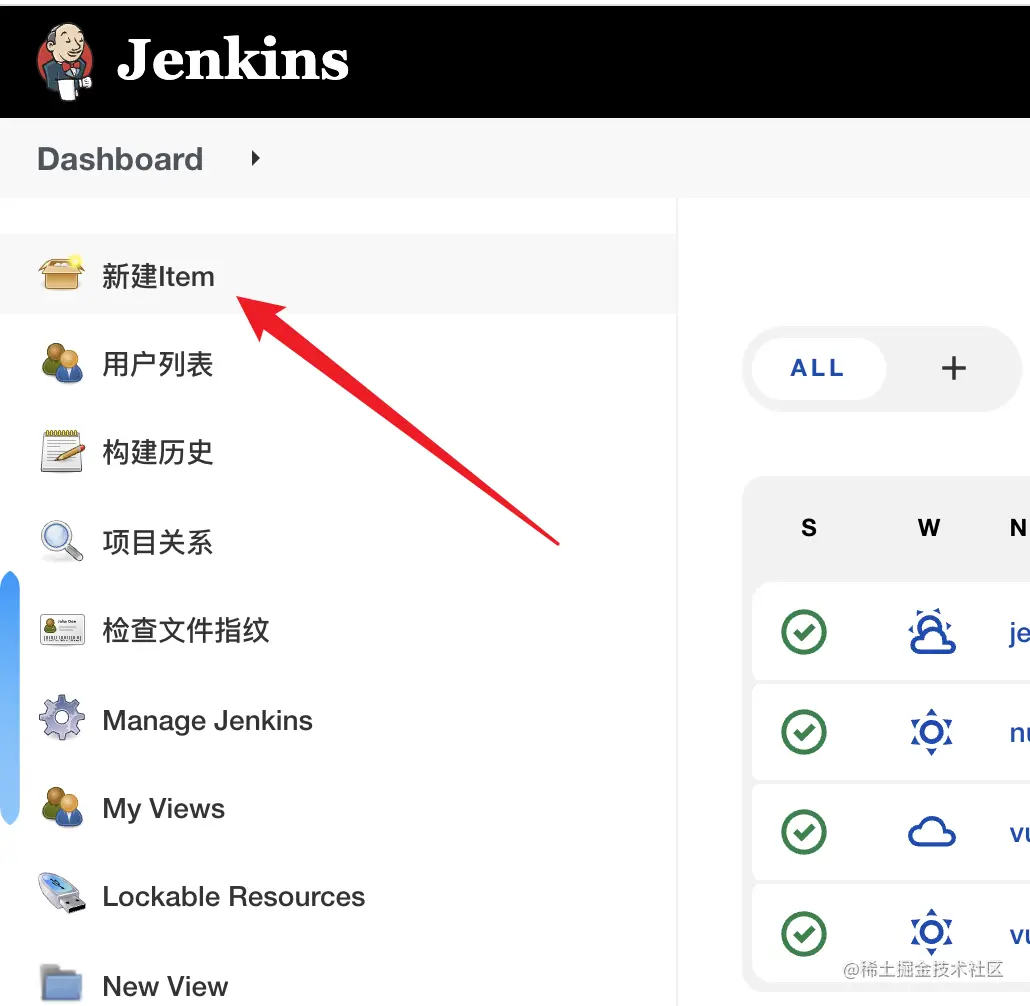
Task: Open Lockable Resources page
Action: 234,897
